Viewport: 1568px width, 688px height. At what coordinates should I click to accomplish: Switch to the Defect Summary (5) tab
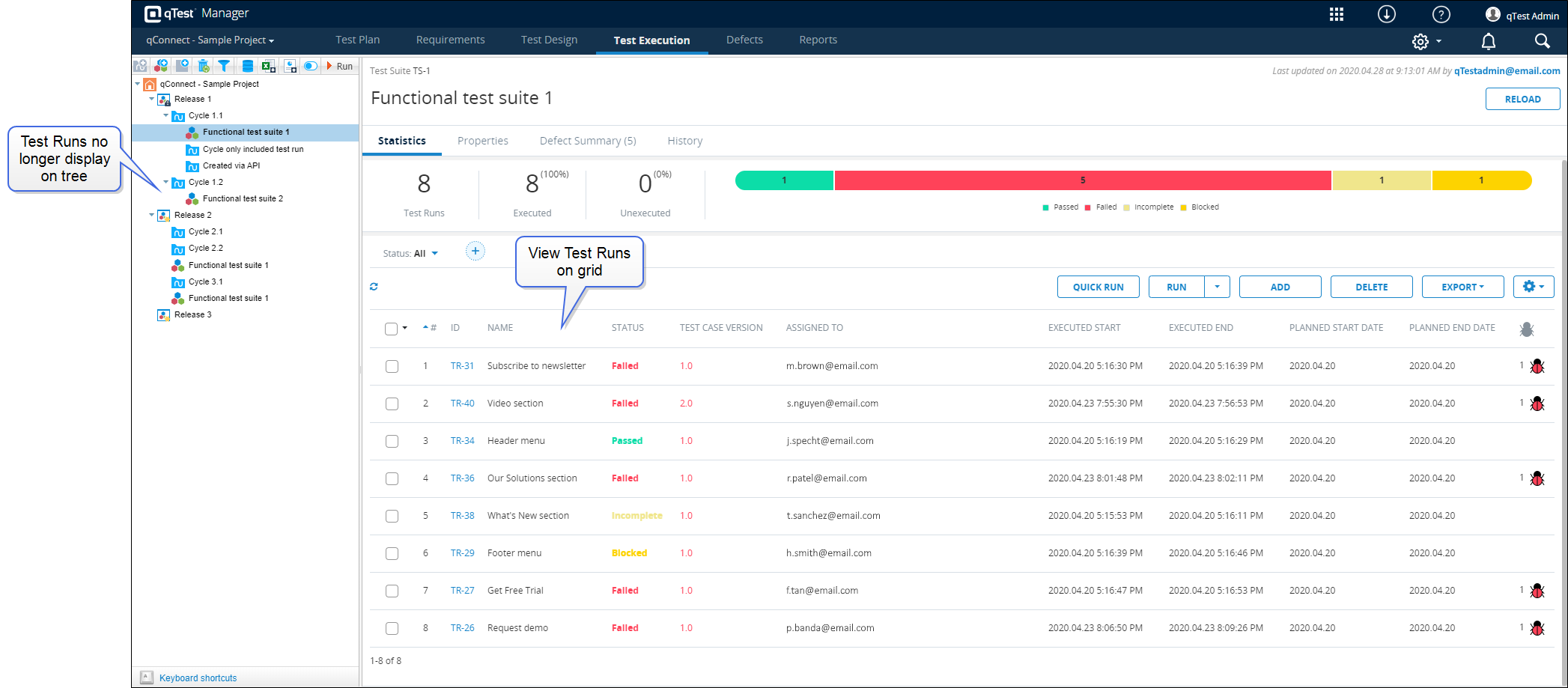coord(587,141)
